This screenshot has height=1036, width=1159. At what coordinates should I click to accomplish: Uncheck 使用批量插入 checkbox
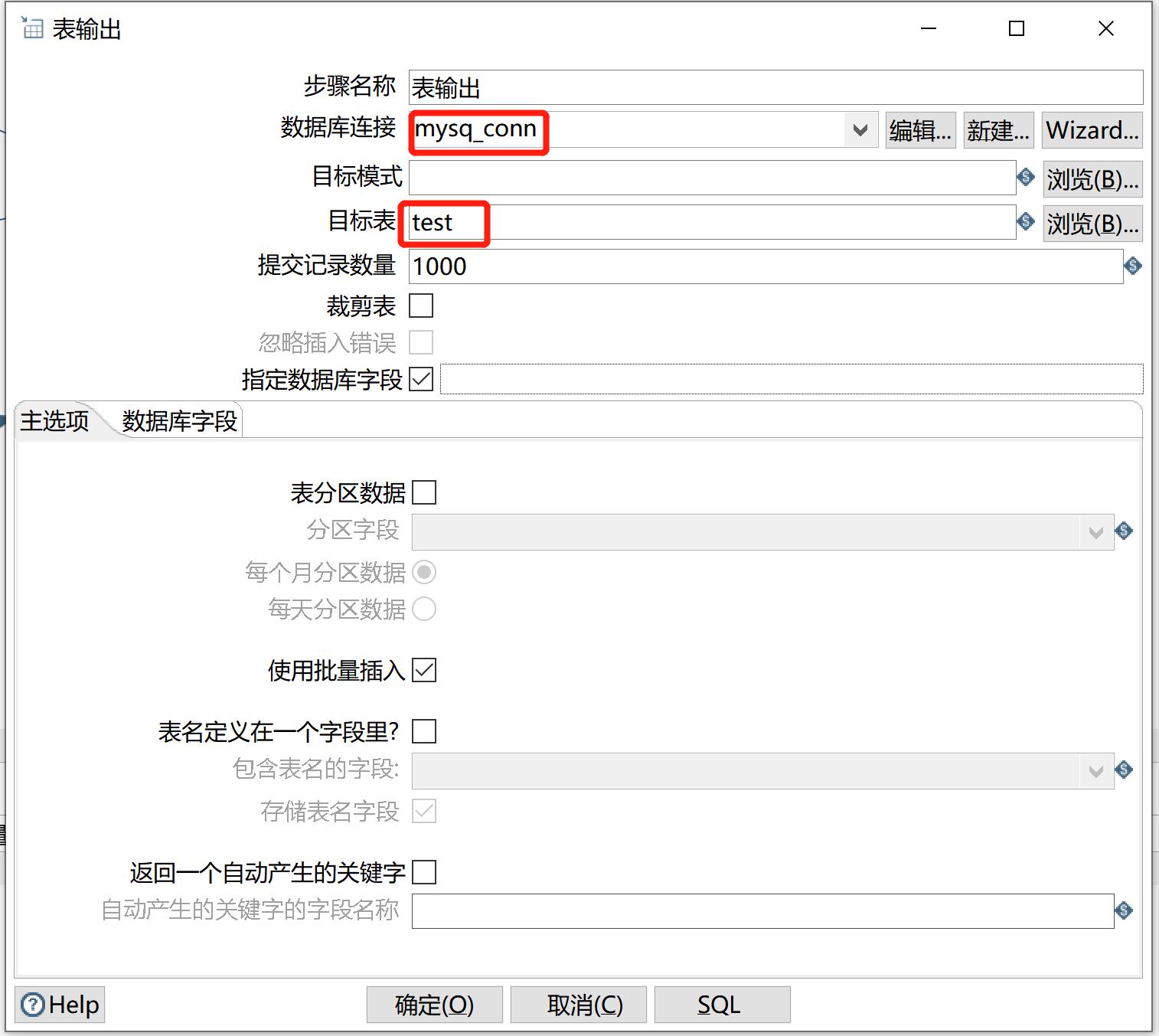point(424,670)
